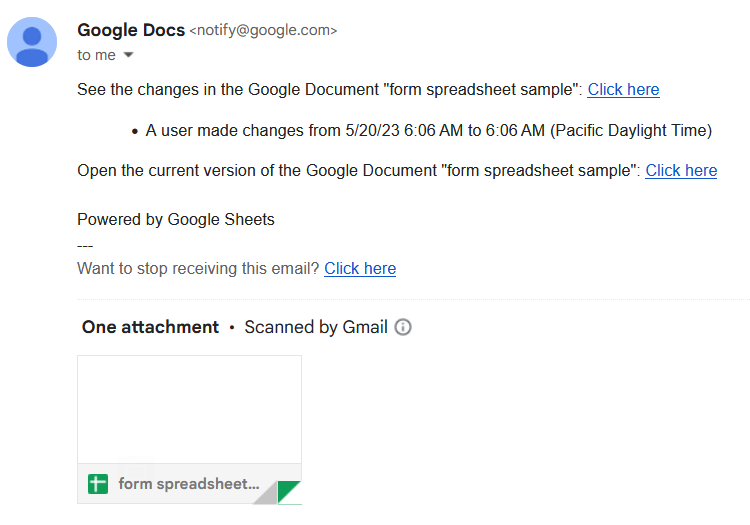750x525 pixels.
Task: Click the bullet line about user changes
Action: (428, 130)
